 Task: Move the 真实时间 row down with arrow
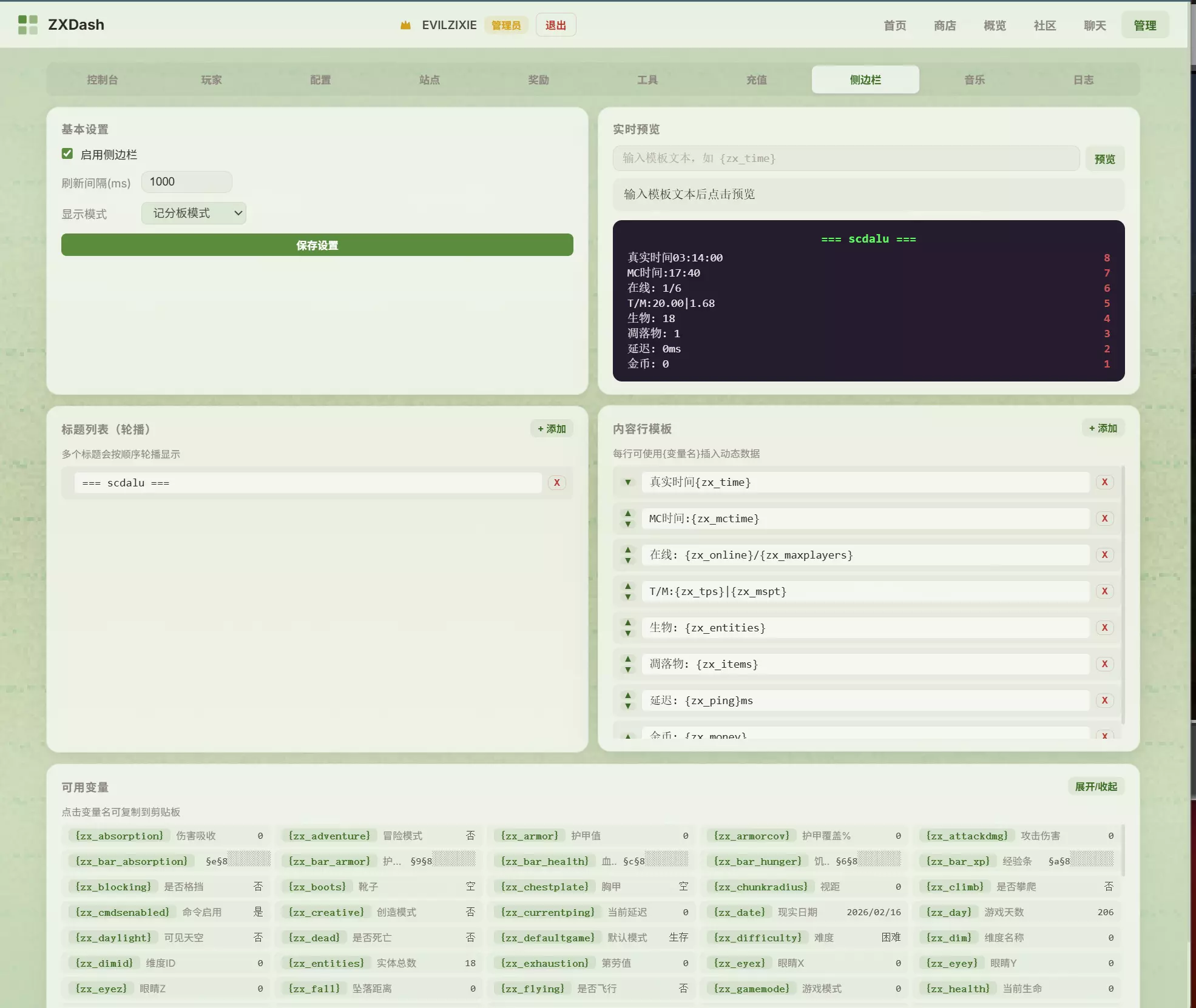(628, 482)
